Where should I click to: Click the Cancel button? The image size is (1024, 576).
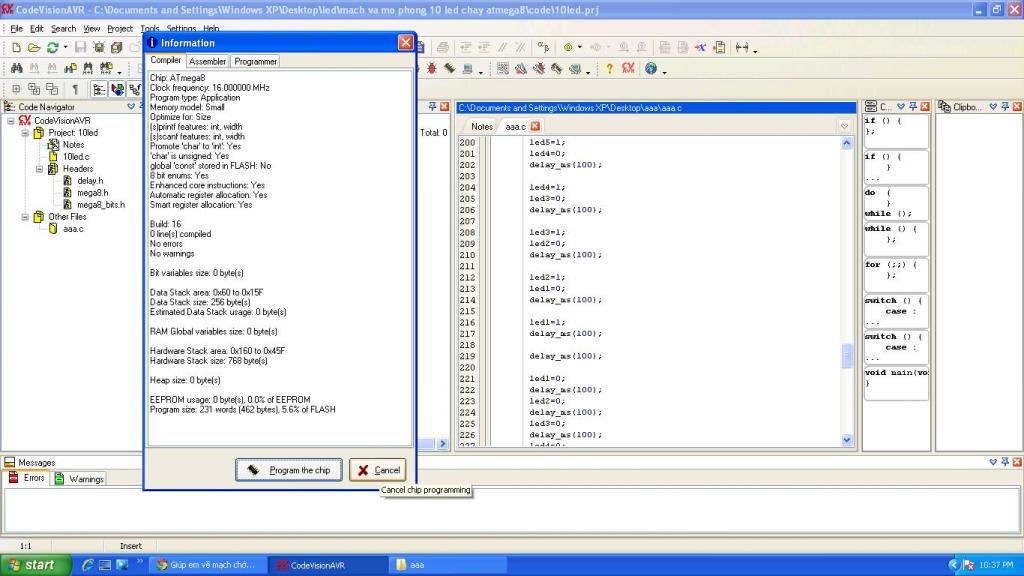(378, 470)
